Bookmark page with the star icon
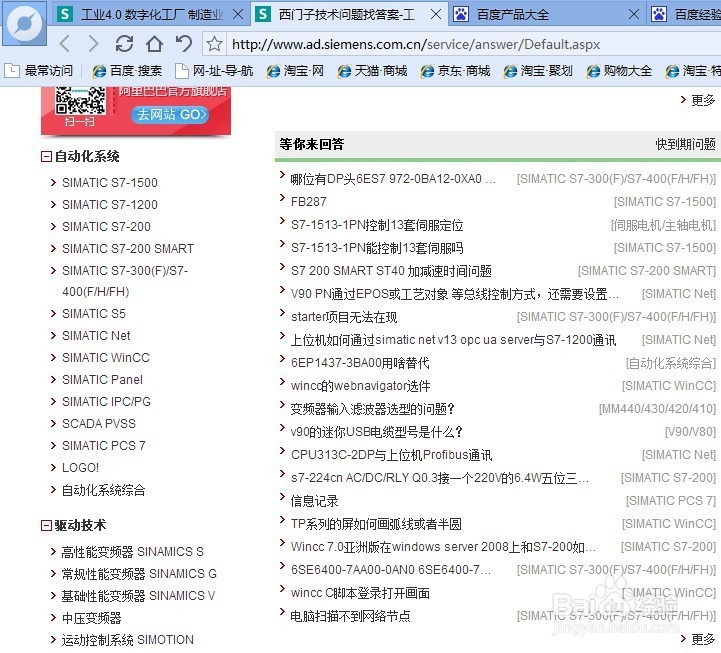Image resolution: width=721 pixels, height=653 pixels. [214, 44]
